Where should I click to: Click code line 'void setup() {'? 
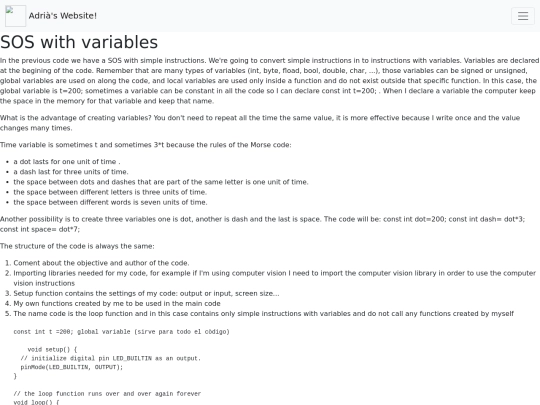click(x=52, y=349)
